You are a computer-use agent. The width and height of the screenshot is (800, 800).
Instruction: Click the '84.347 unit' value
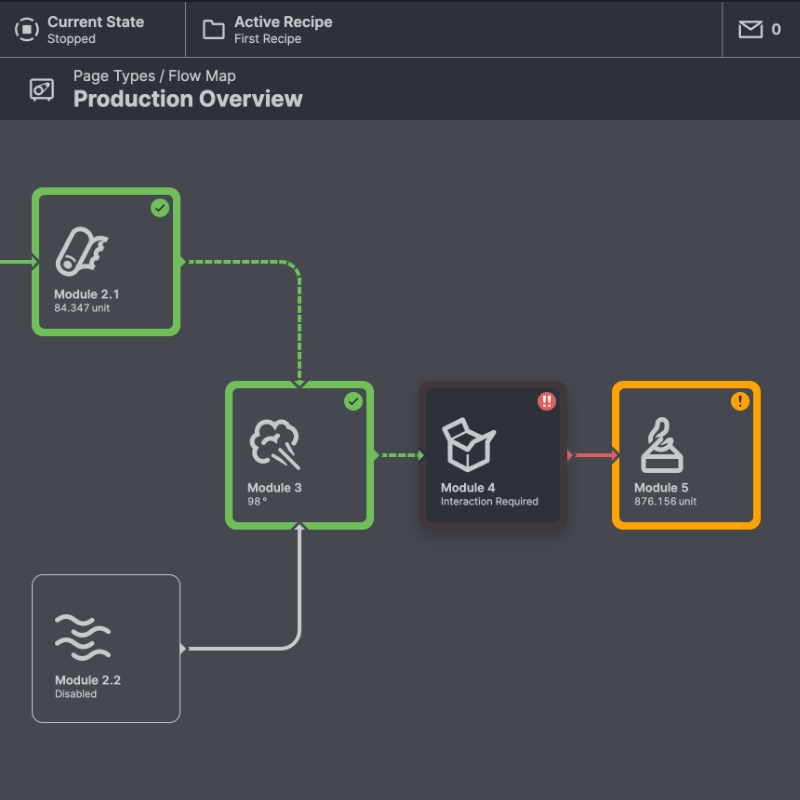[x=82, y=308]
